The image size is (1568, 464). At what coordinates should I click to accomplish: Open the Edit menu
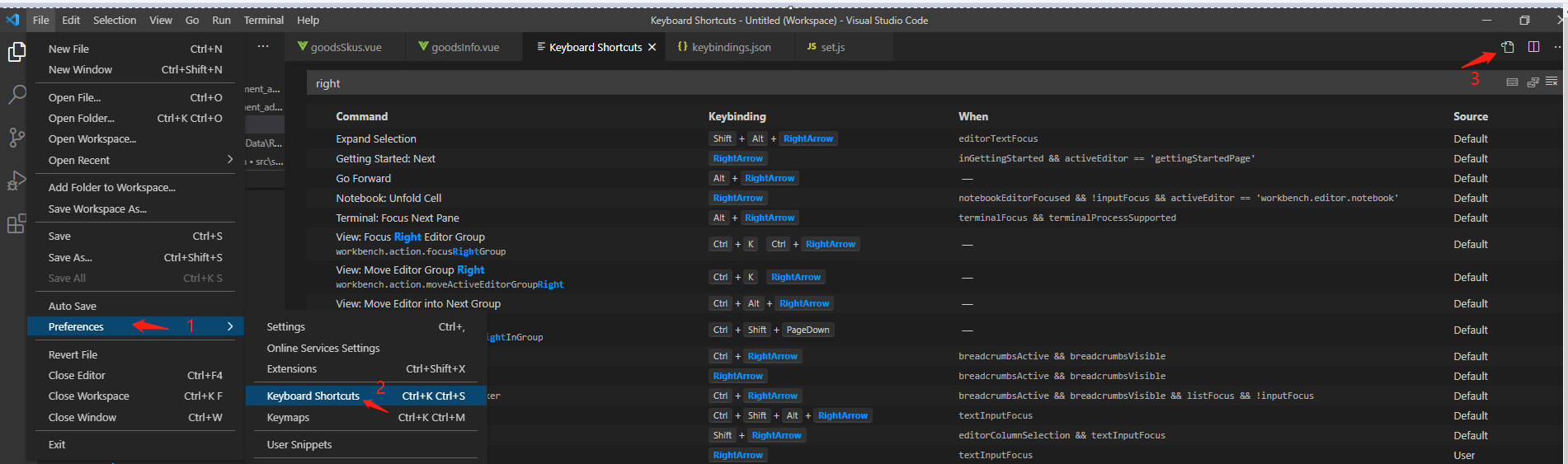point(71,20)
